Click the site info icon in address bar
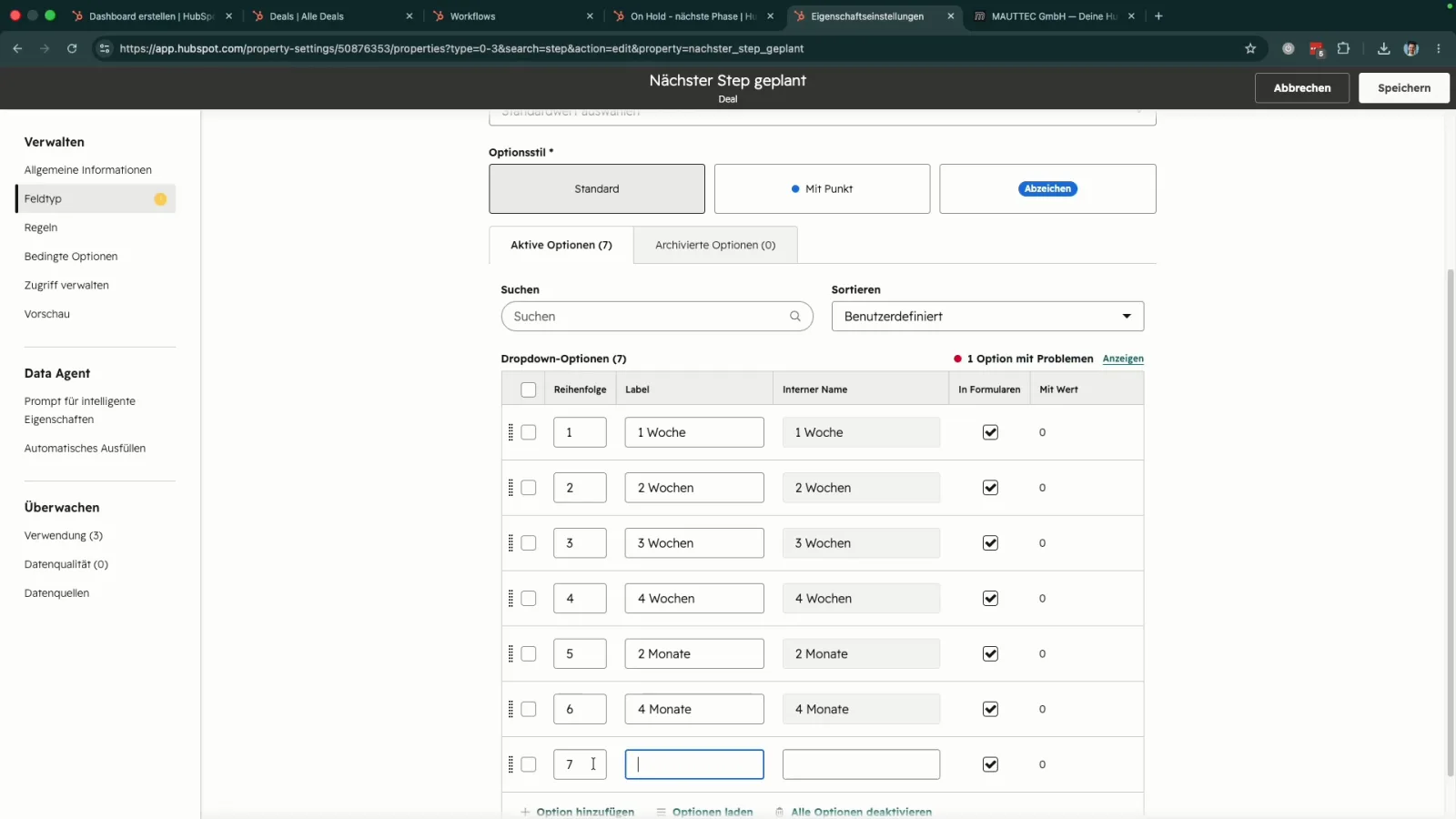 104,48
